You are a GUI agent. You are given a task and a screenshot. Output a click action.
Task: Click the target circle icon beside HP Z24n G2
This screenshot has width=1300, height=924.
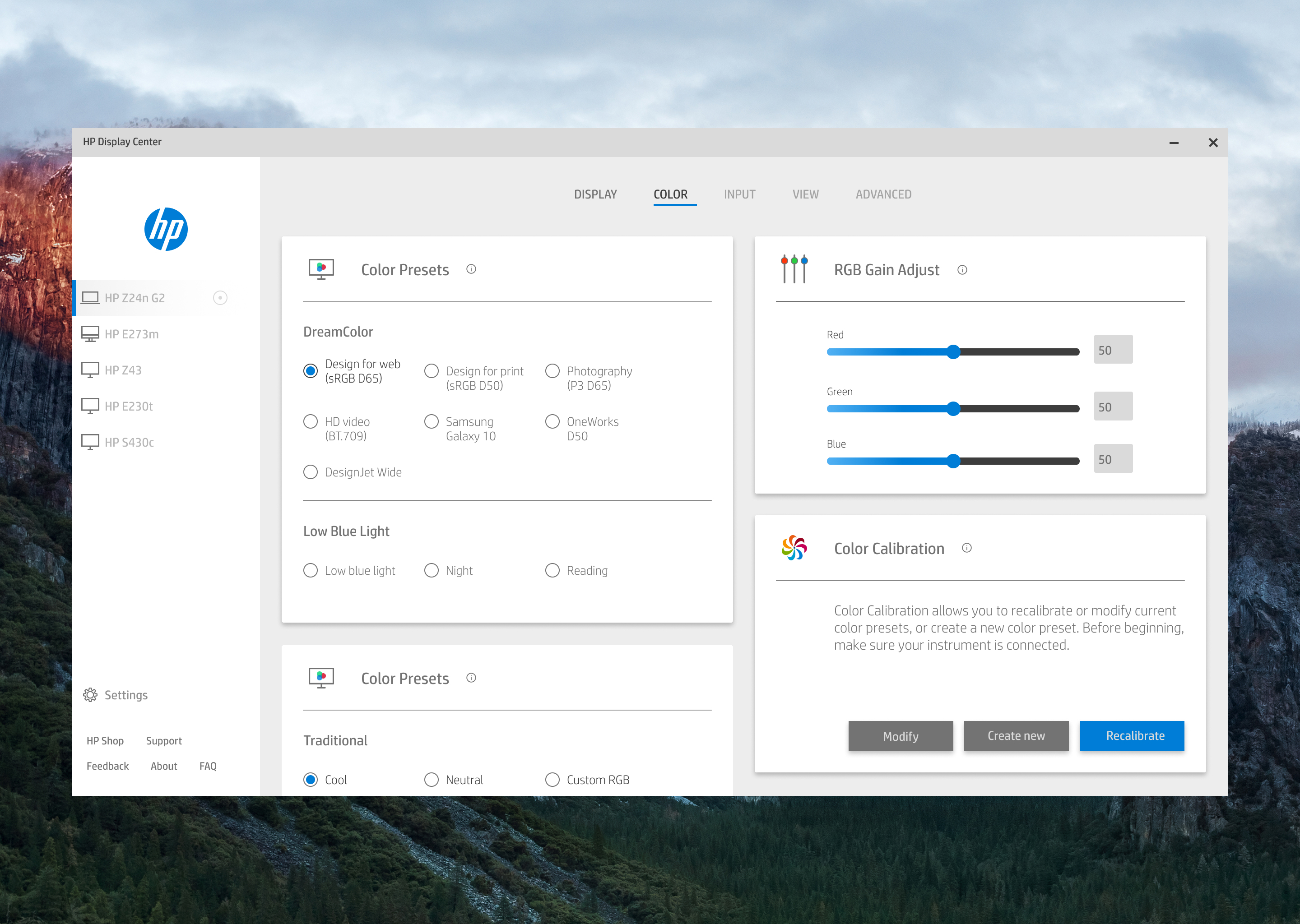point(220,298)
